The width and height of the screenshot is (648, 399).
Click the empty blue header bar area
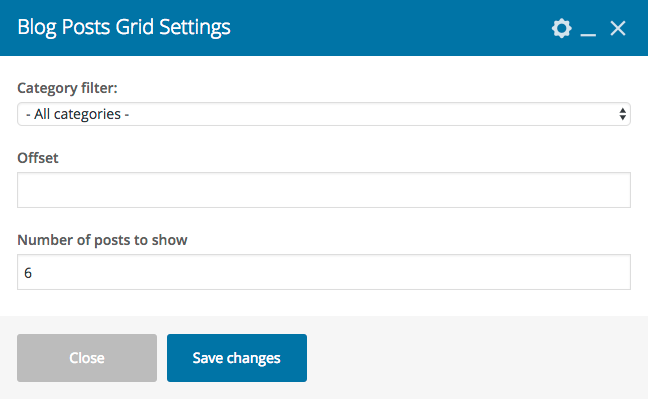point(388,28)
